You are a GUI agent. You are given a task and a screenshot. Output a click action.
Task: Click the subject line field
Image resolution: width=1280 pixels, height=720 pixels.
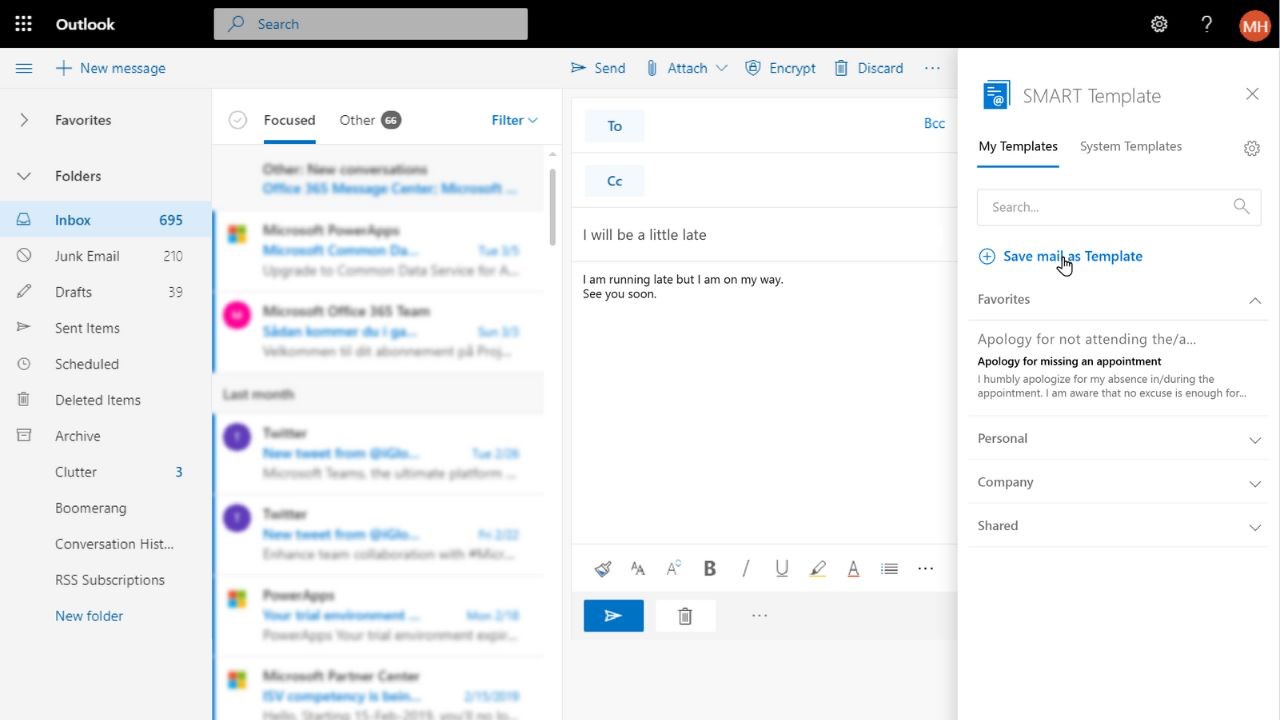click(765, 235)
